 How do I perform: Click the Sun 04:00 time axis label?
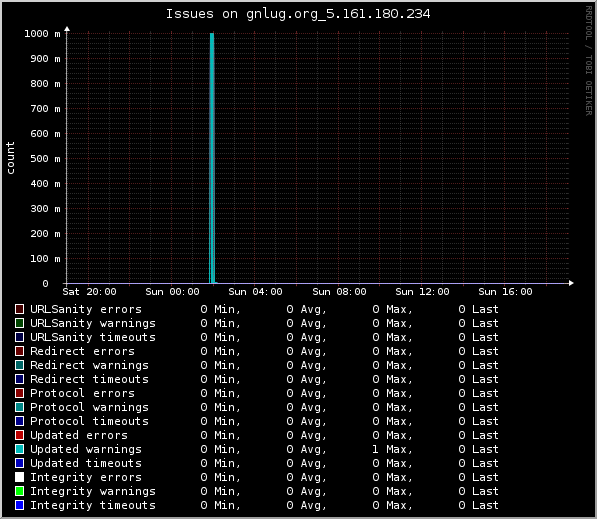tap(255, 292)
